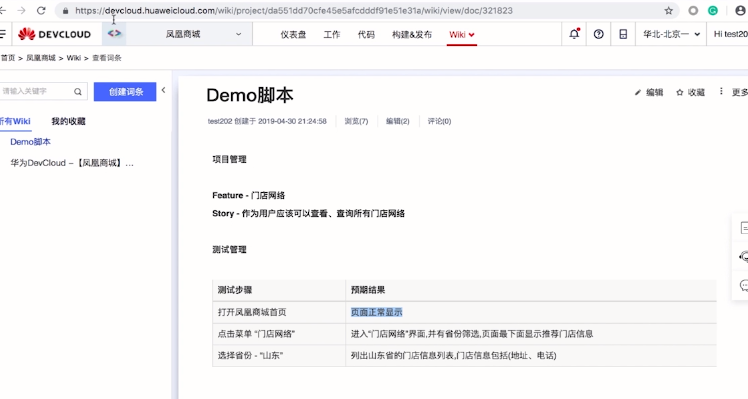Viewport: 748px width, 399px height.
Task: Click the mobile device icon in header
Action: click(x=623, y=34)
